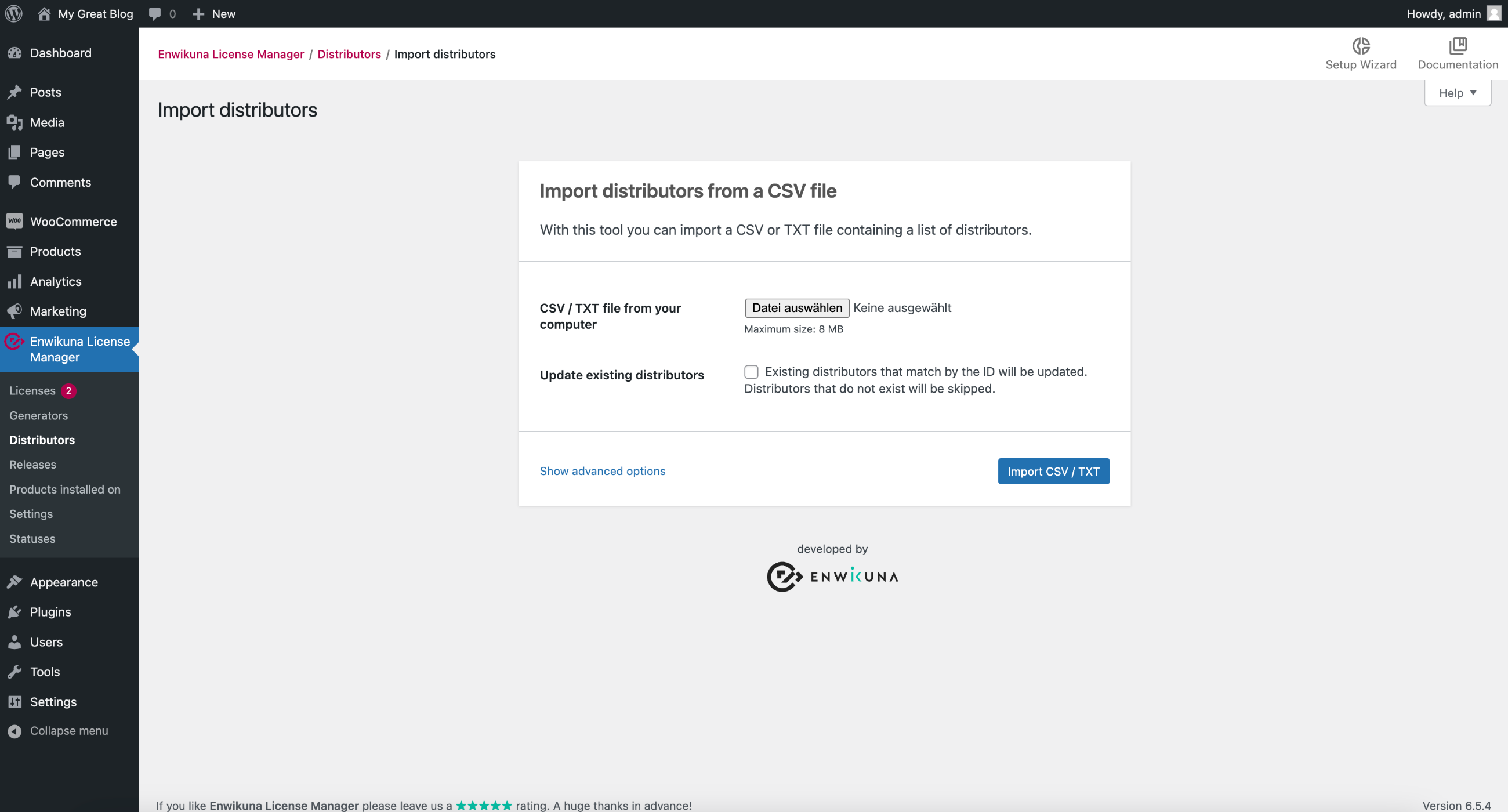Image resolution: width=1508 pixels, height=812 pixels.
Task: Open the Setup Wizard icon
Action: [1361, 46]
